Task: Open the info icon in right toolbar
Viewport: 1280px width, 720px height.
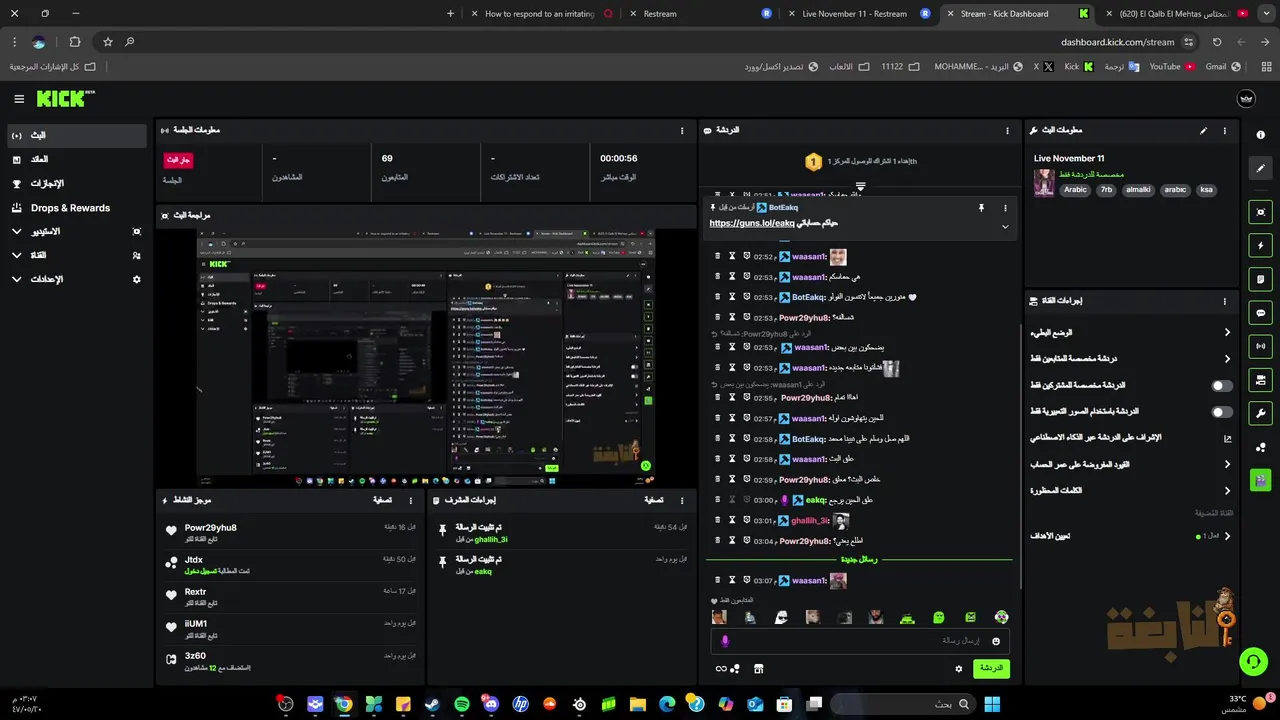Action: (x=1260, y=135)
